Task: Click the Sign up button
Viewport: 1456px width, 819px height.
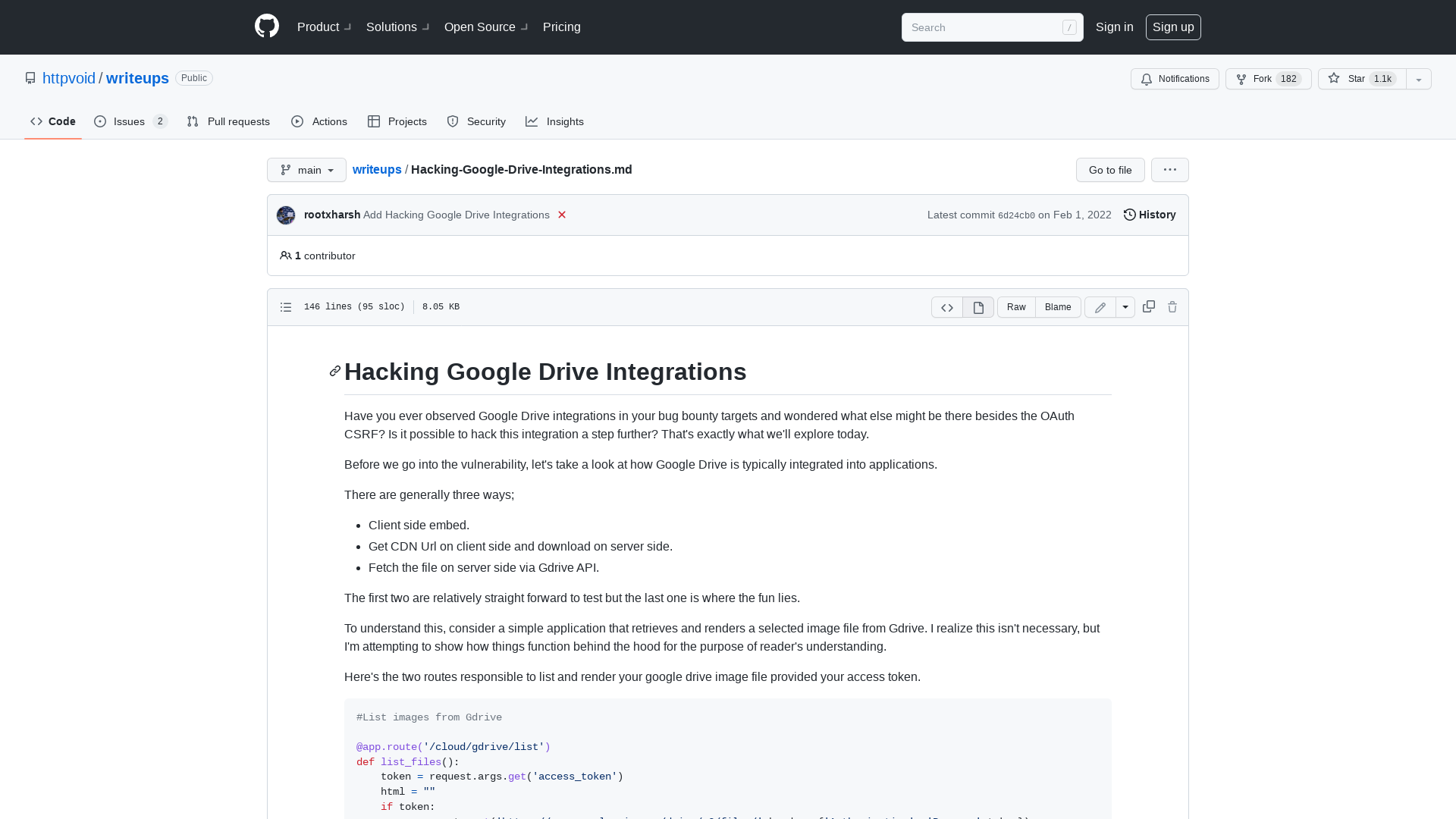Action: [x=1173, y=27]
